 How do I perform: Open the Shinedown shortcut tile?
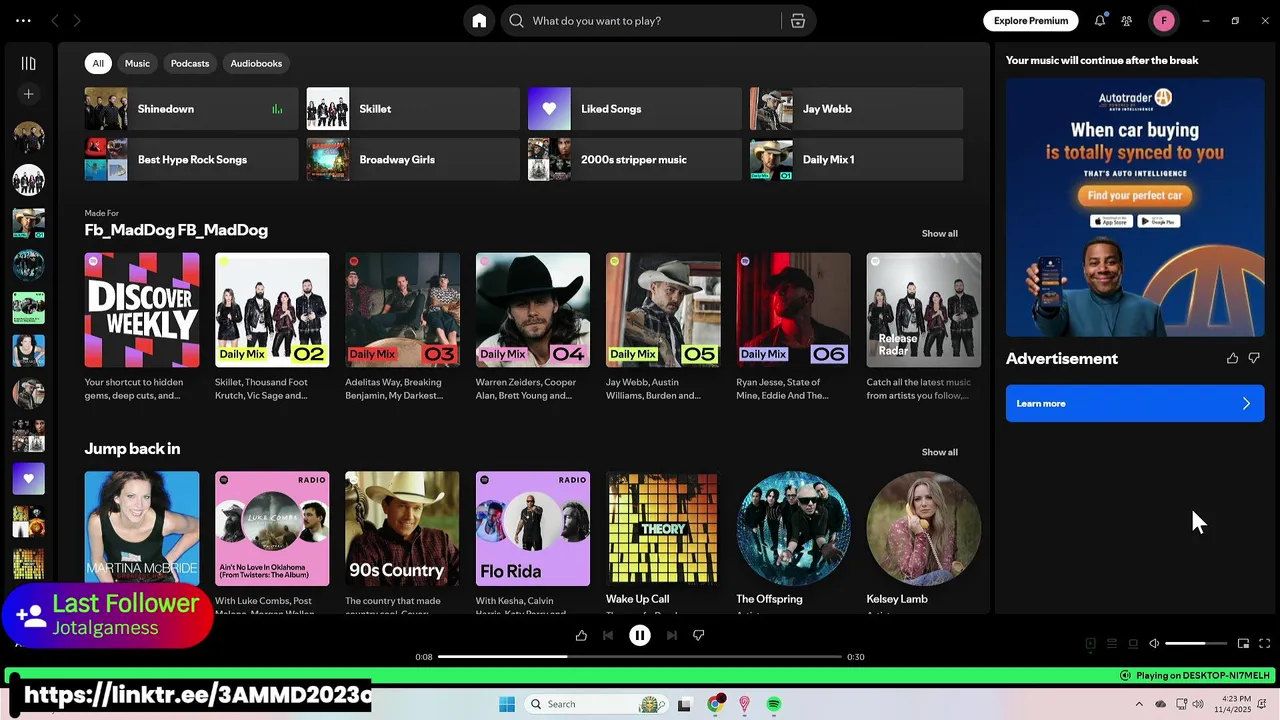[x=191, y=109]
